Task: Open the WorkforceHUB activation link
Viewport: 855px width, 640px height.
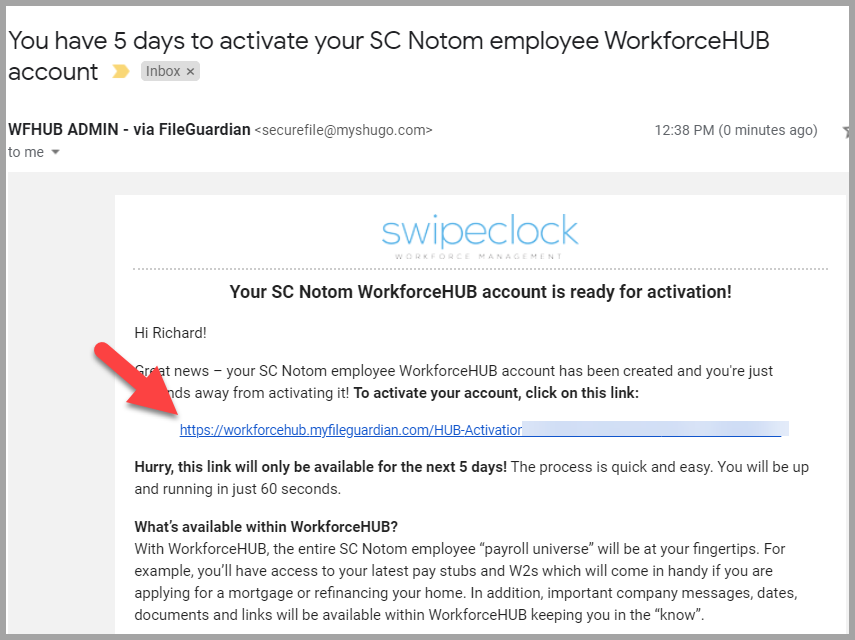Action: pyautogui.click(x=350, y=429)
